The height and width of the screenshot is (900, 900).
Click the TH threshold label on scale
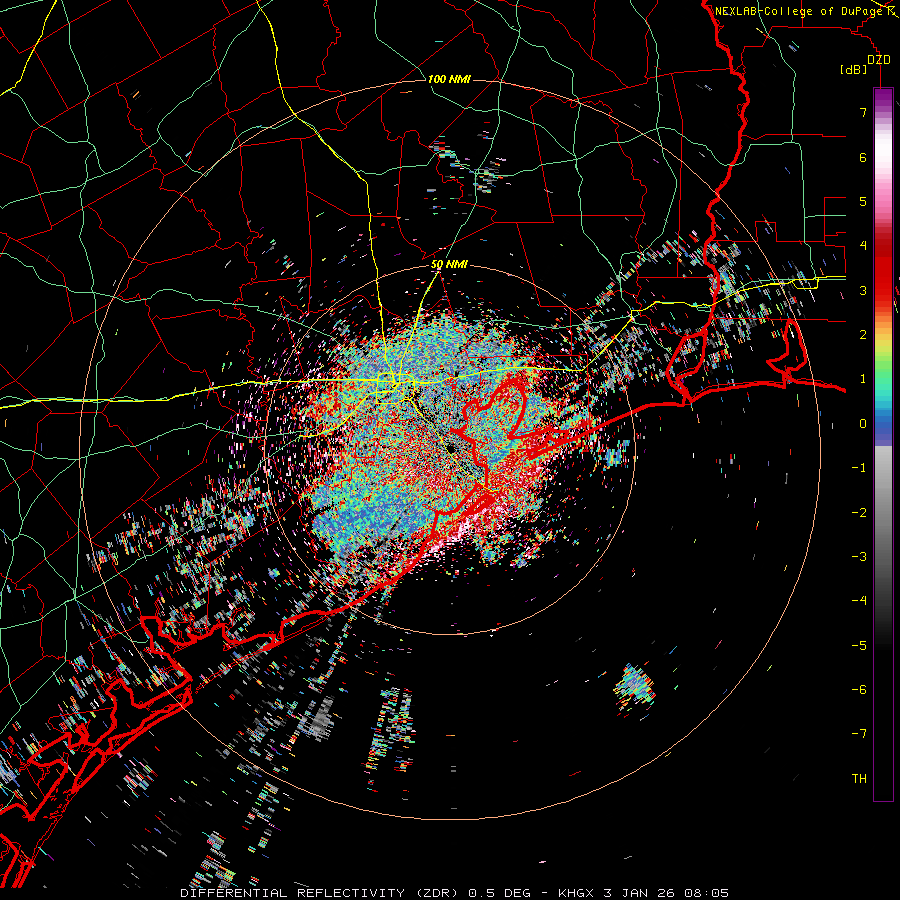coord(859,779)
